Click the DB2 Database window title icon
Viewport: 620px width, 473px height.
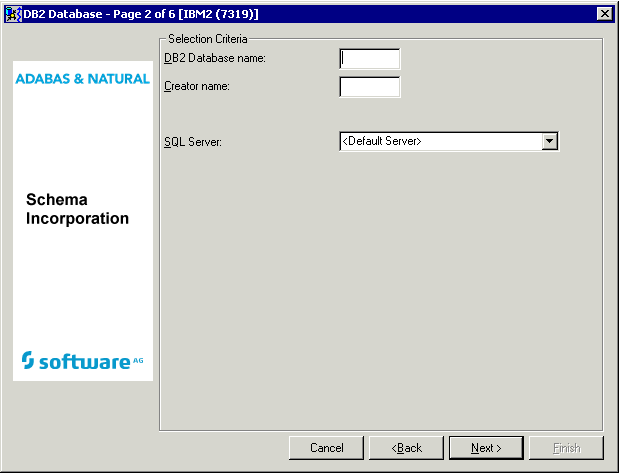[x=14, y=13]
